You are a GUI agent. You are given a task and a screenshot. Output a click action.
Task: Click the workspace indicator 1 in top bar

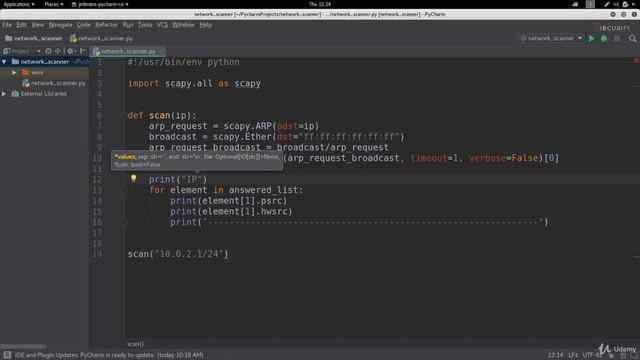tap(590, 4)
